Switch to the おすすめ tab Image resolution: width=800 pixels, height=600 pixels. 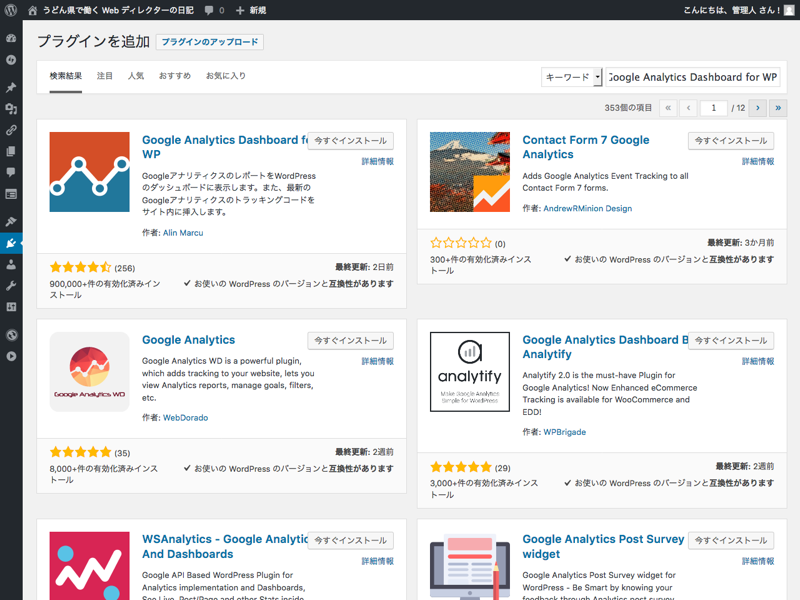point(174,76)
